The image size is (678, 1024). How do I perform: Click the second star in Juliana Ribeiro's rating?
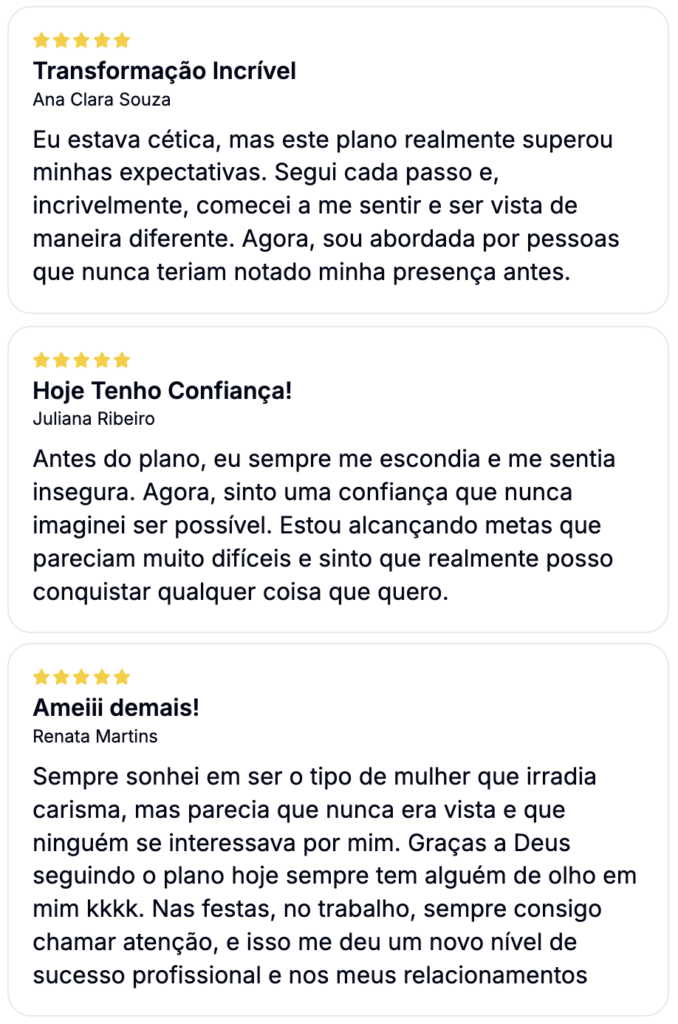click(61, 360)
